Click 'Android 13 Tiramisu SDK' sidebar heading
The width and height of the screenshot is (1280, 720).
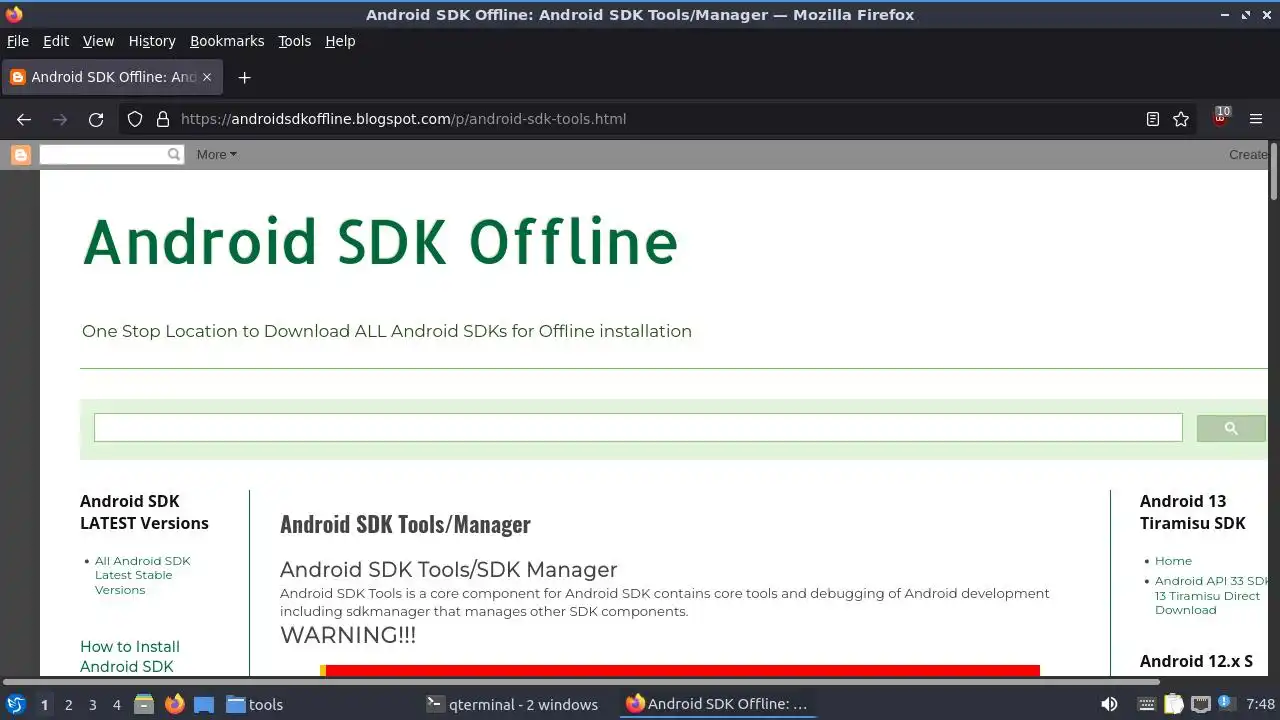tap(1193, 512)
